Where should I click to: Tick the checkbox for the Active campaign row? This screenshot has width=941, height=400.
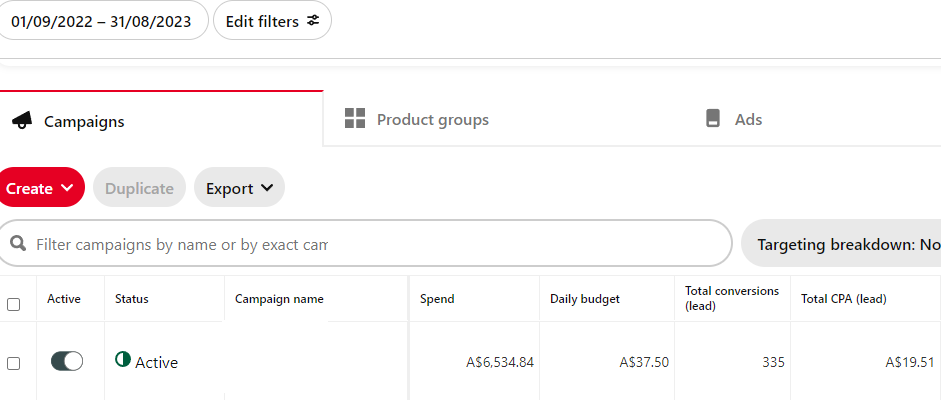pos(13,363)
